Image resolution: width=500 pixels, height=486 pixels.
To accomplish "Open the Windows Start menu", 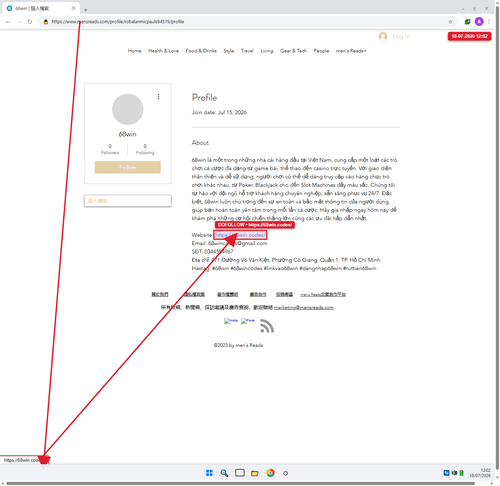I will click(209, 473).
